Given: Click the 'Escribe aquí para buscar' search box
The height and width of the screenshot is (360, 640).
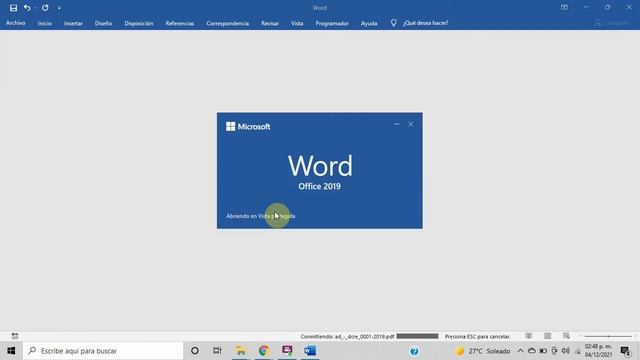Looking at the screenshot, I should pyautogui.click(x=103, y=351).
